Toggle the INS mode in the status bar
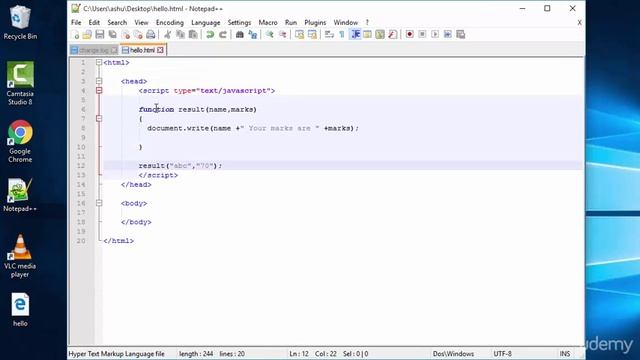 [565, 354]
